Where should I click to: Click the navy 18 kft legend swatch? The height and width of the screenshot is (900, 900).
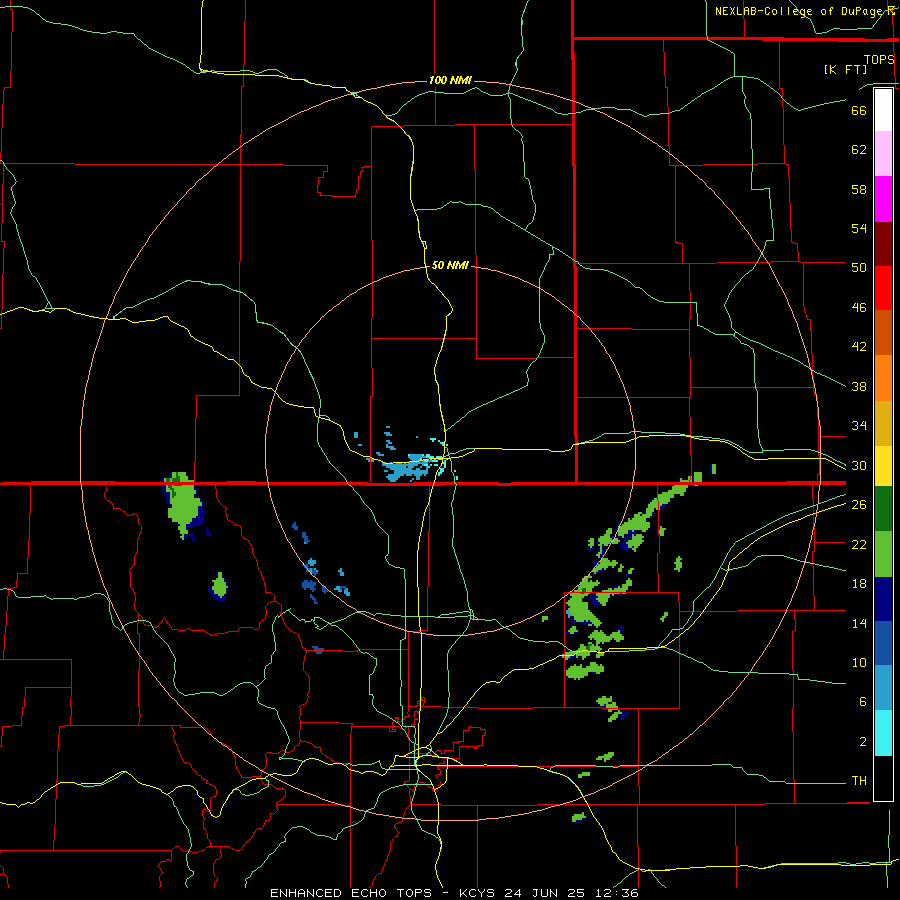pyautogui.click(x=883, y=599)
